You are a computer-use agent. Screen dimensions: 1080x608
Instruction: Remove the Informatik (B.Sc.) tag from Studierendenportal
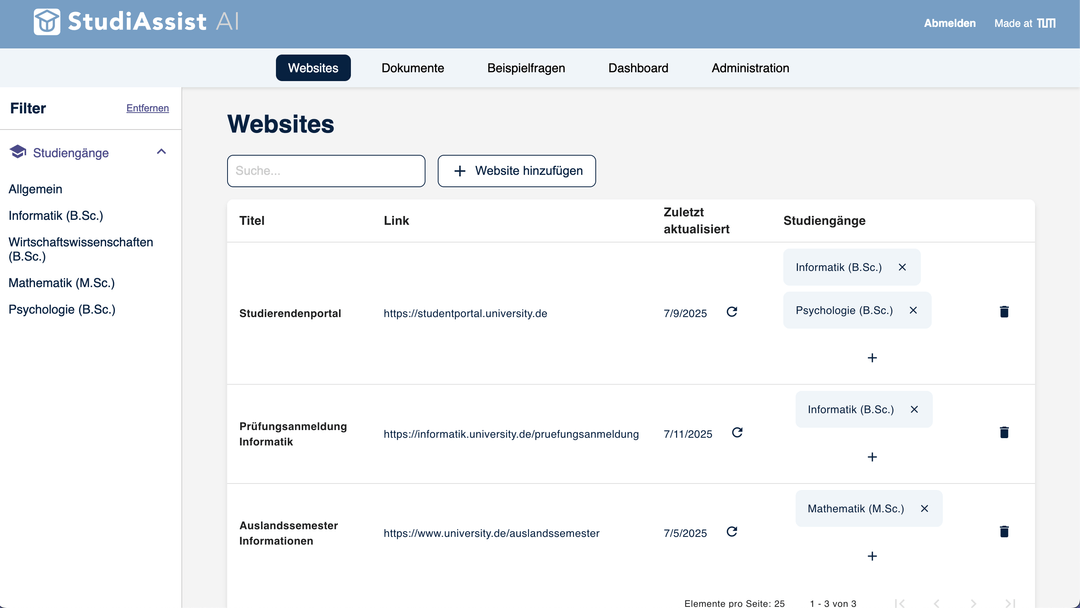click(x=902, y=267)
